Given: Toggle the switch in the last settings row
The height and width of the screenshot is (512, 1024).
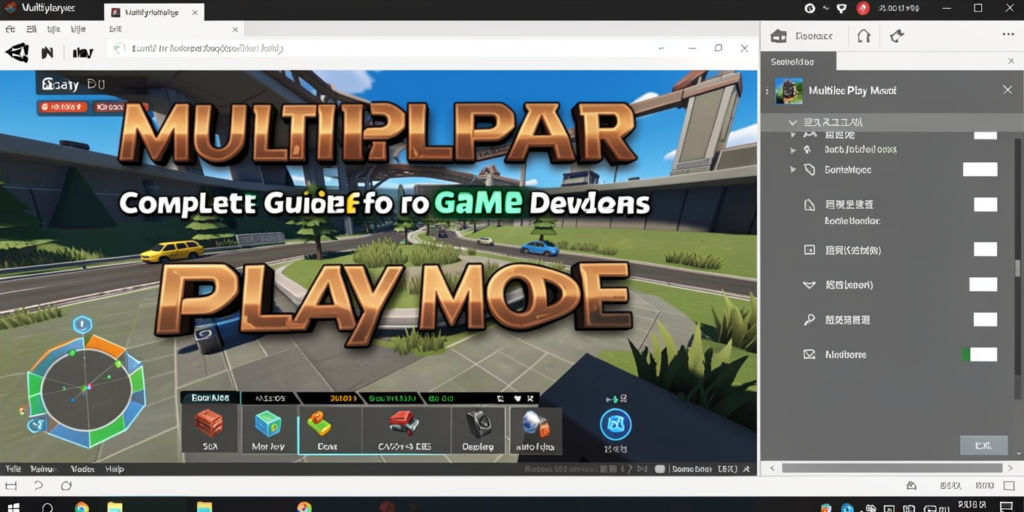Looking at the screenshot, I should point(980,355).
